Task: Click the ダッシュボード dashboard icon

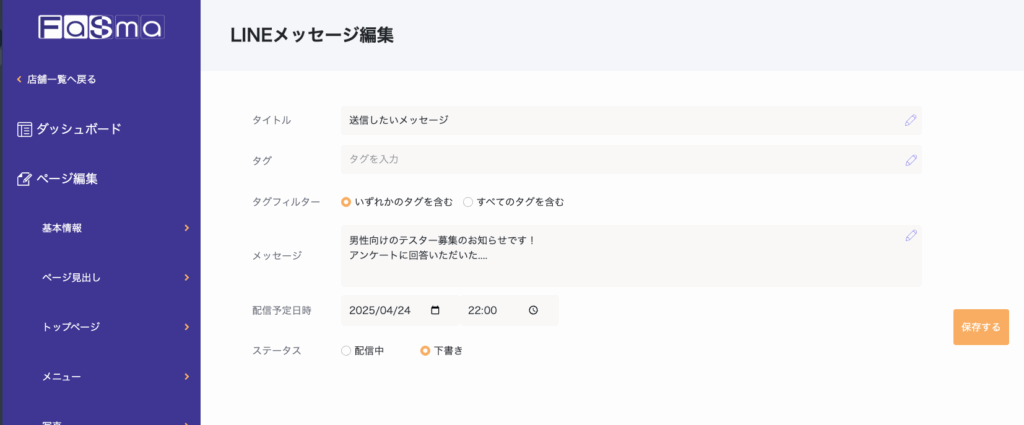Action: pyautogui.click(x=24, y=129)
